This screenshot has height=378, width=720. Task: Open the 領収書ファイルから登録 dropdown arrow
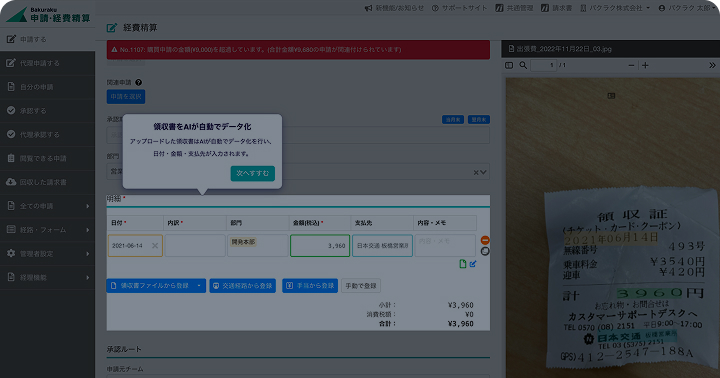click(199, 286)
